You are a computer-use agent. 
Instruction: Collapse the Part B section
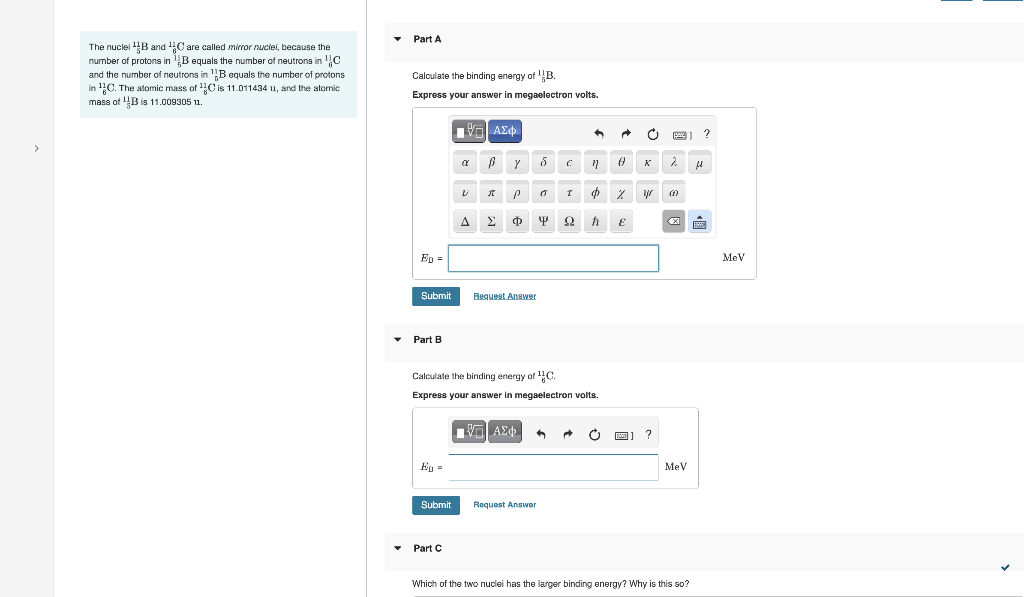click(398, 340)
